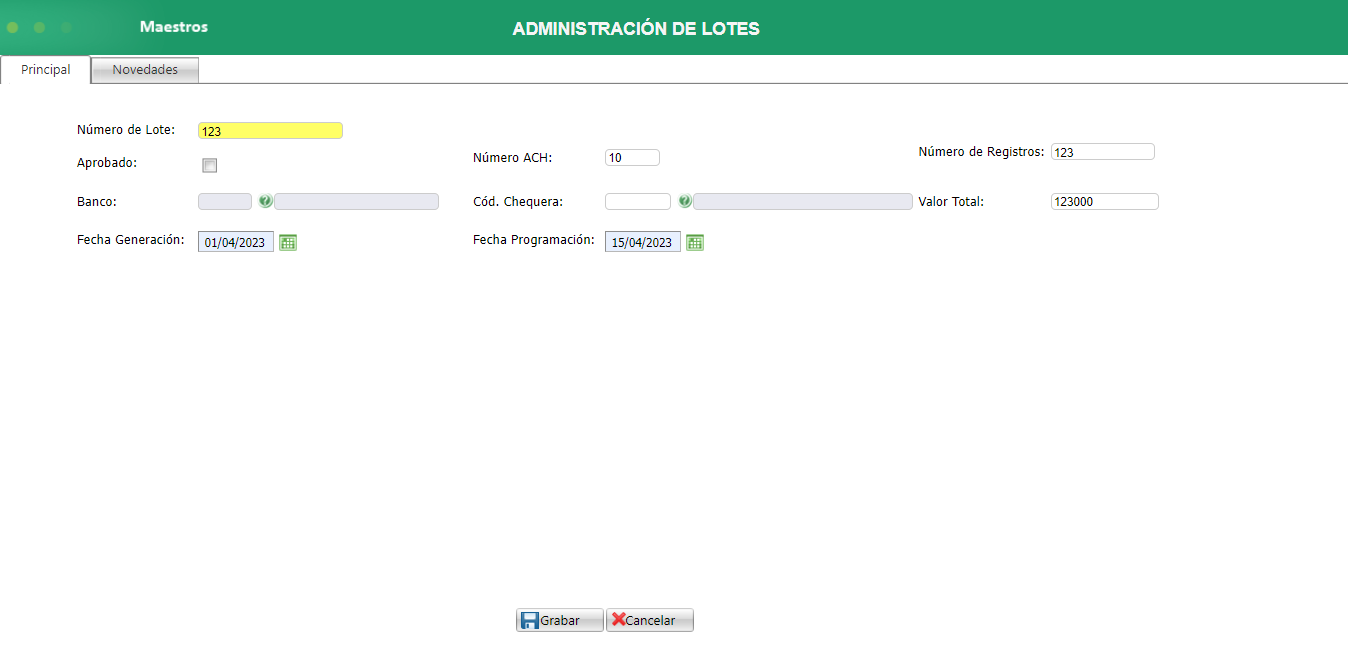The height and width of the screenshot is (657, 1348).
Task: Click the Valor Total input field
Action: (x=1104, y=200)
